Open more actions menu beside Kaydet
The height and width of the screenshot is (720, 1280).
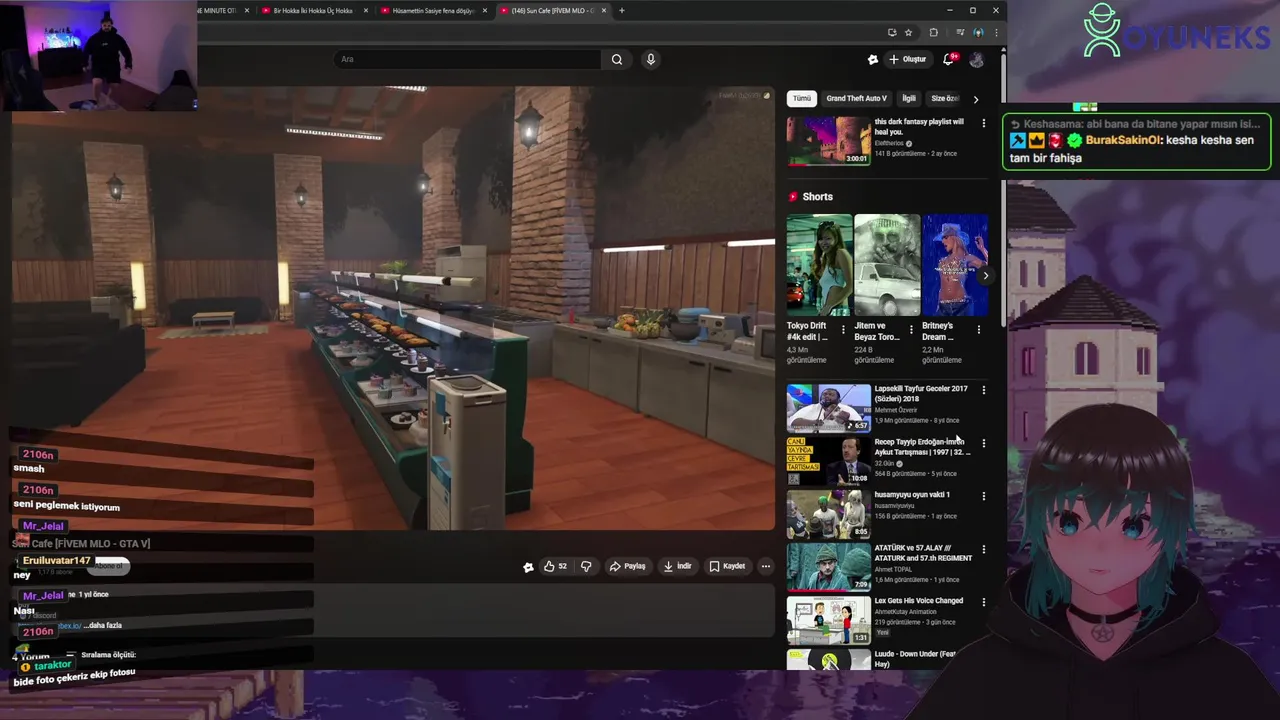[766, 566]
